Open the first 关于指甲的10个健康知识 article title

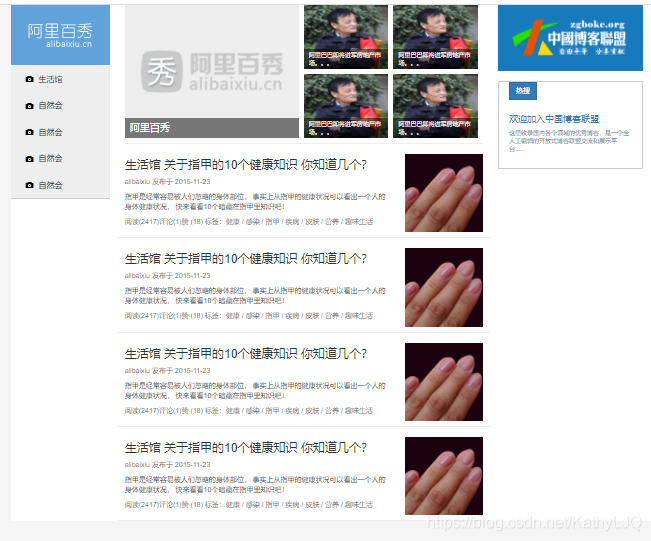pyautogui.click(x=246, y=165)
